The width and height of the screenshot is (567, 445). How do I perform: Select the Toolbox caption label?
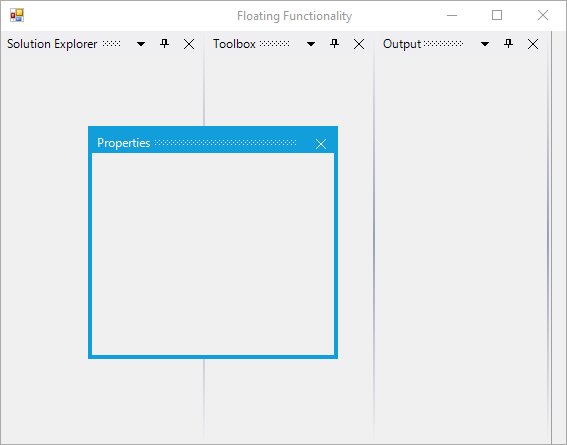click(x=234, y=44)
